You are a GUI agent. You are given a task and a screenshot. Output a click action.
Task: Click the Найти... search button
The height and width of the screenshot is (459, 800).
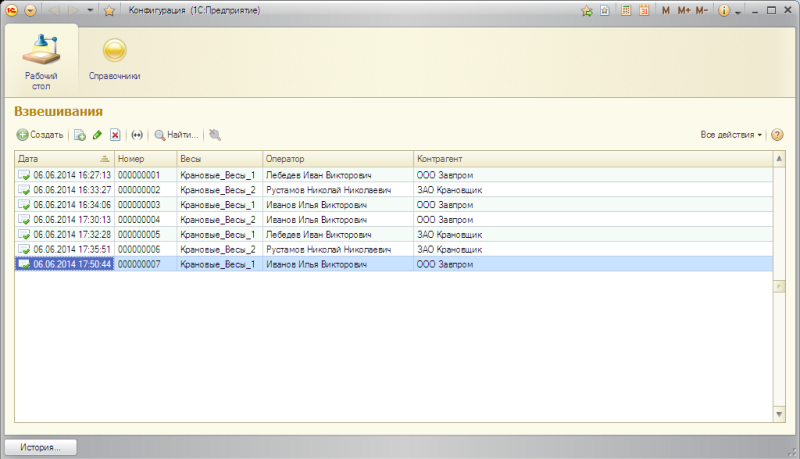point(176,135)
